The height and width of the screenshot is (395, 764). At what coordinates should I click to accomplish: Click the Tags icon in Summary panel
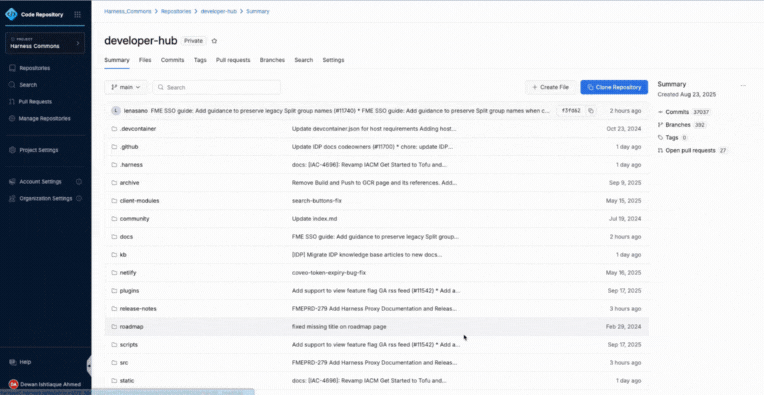pos(660,137)
